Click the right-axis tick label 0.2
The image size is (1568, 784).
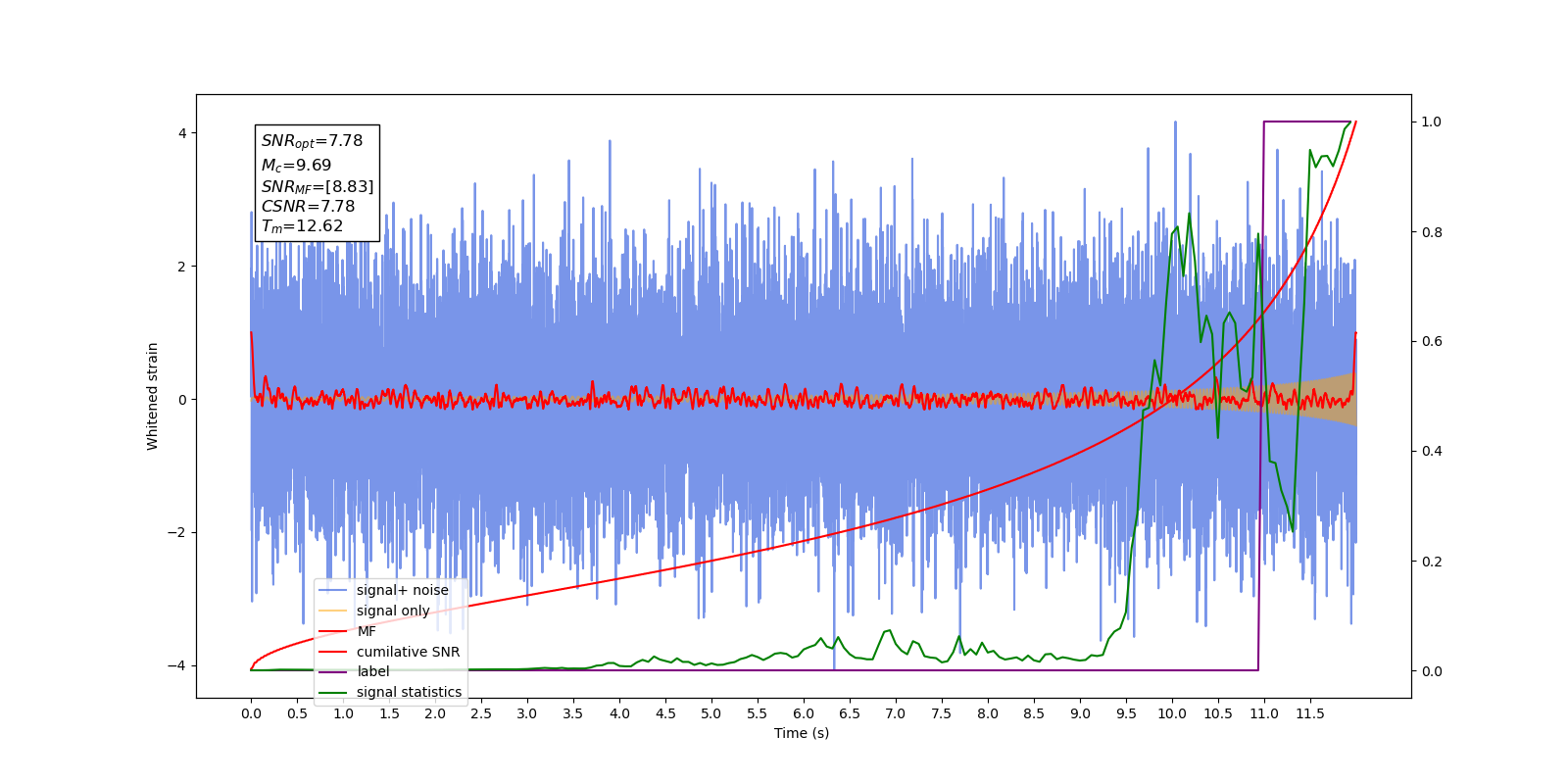1432,562
